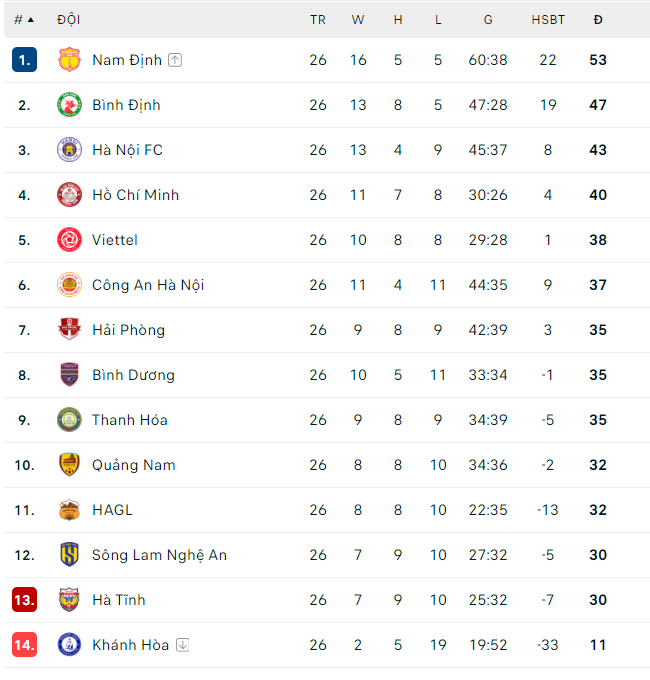The width and height of the screenshot is (650, 680).
Task: Click the Nam Định club logo
Action: (69, 60)
